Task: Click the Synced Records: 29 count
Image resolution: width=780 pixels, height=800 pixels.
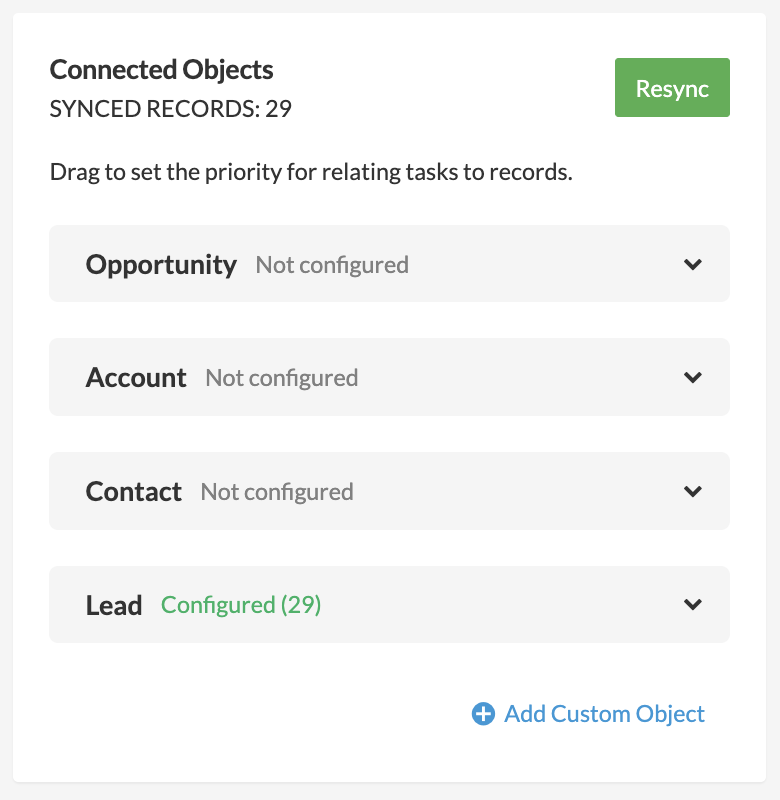Action: click(x=170, y=108)
